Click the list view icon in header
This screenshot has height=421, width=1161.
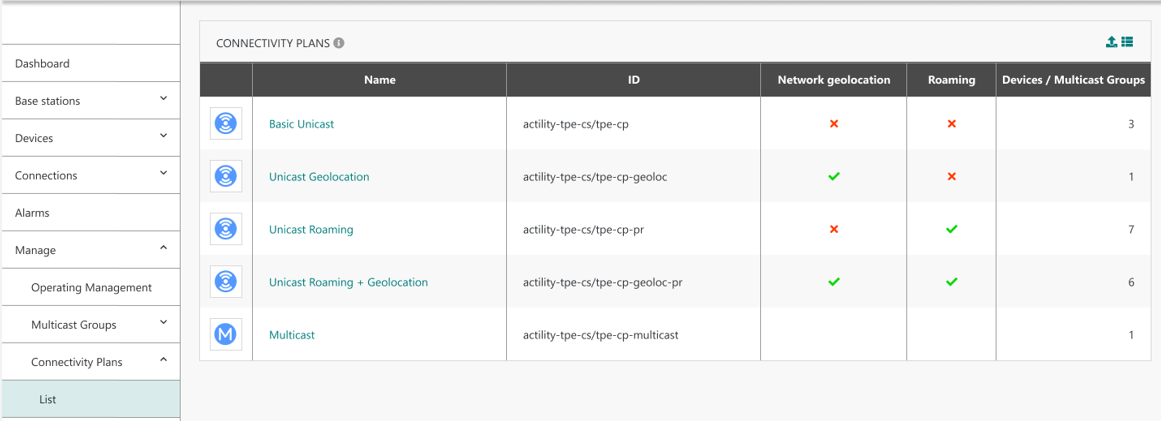tap(1127, 42)
